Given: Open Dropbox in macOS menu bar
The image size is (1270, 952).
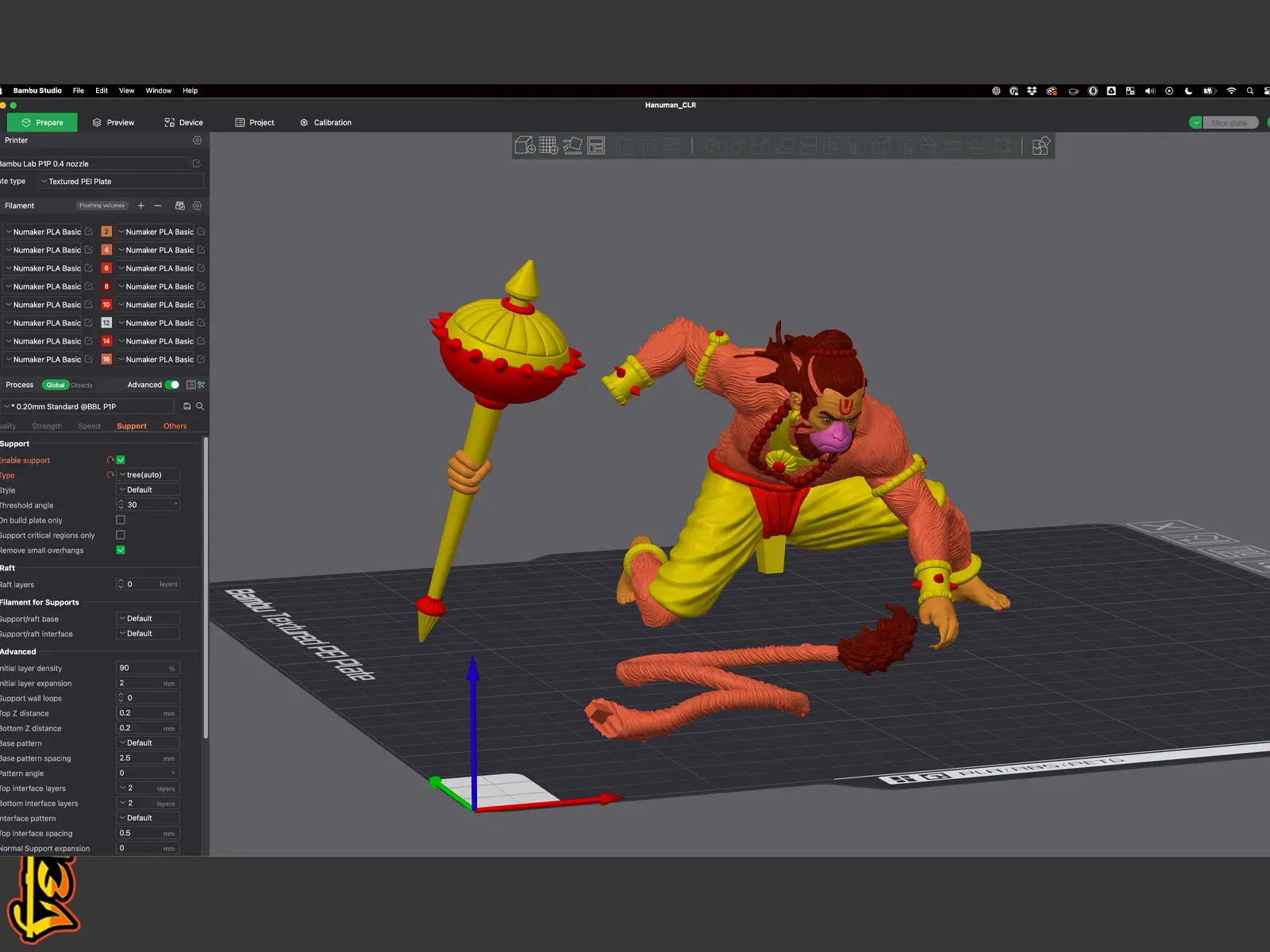Looking at the screenshot, I should [x=1032, y=91].
